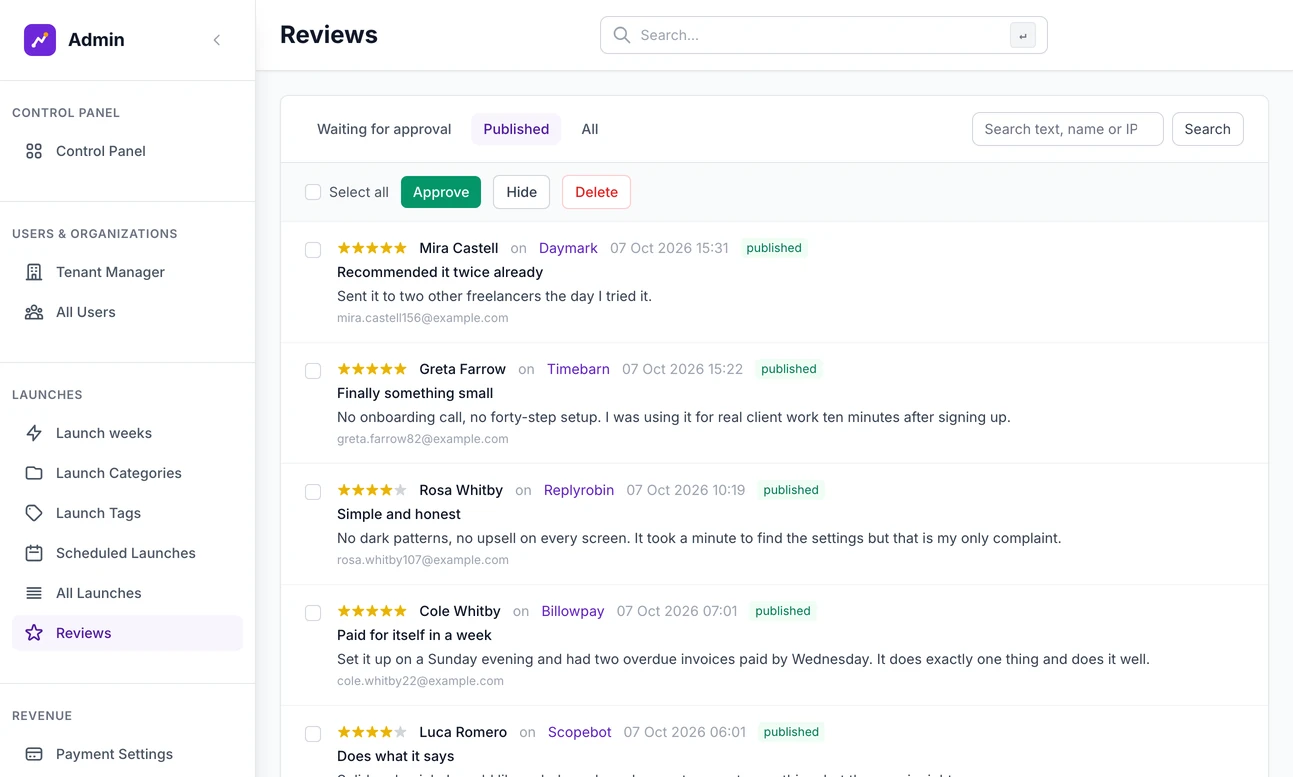Click the Hide button

click(521, 192)
